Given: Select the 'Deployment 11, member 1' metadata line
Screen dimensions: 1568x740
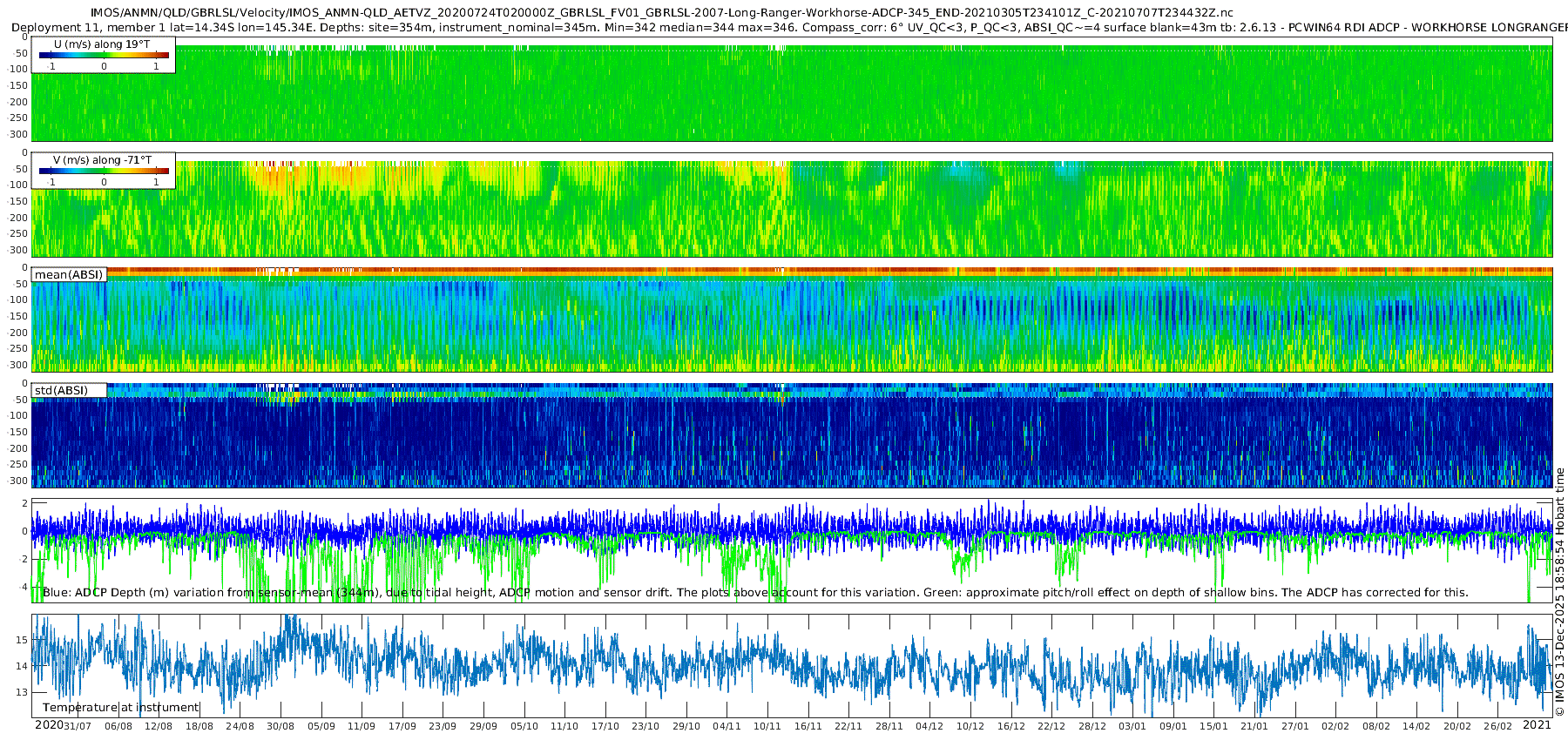Looking at the screenshot, I should pos(790,28).
